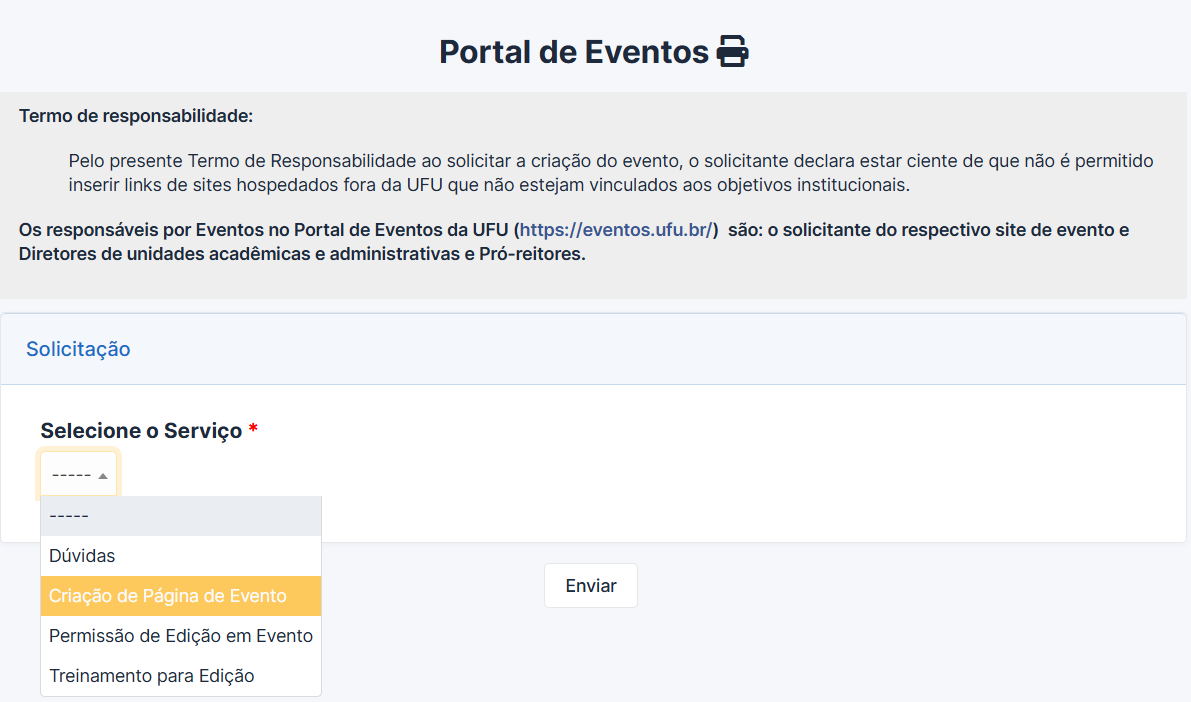Click the Selecione o Serviço label
The width and height of the screenshot is (1191, 702).
point(141,431)
